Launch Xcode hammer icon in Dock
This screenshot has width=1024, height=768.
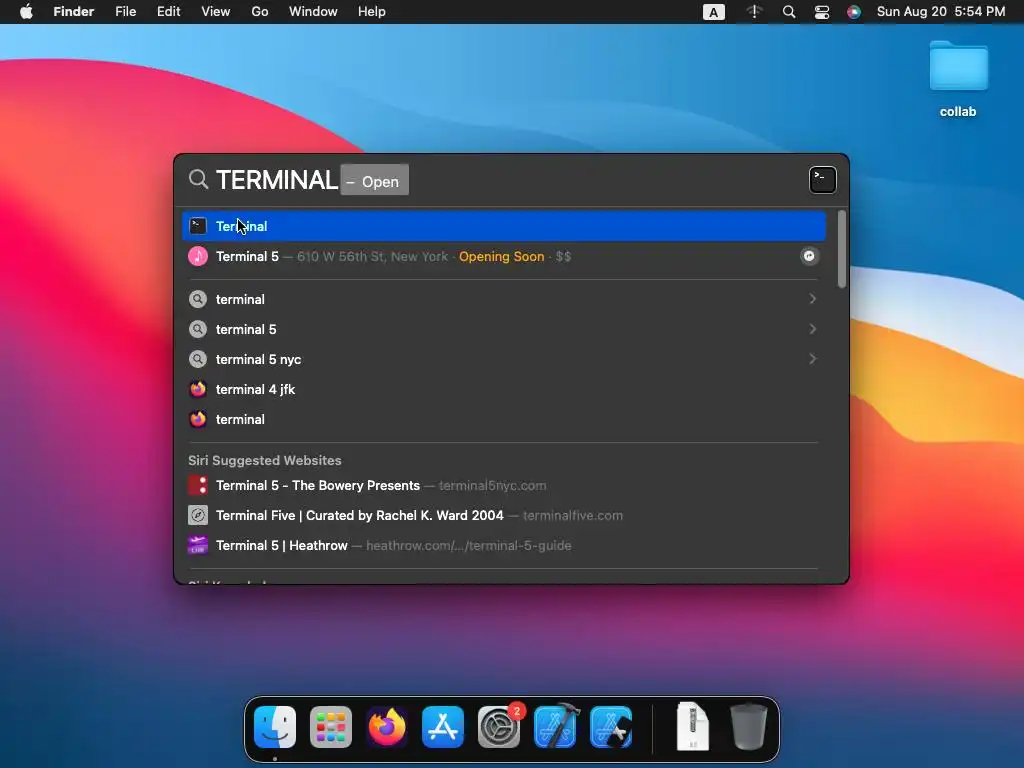555,726
